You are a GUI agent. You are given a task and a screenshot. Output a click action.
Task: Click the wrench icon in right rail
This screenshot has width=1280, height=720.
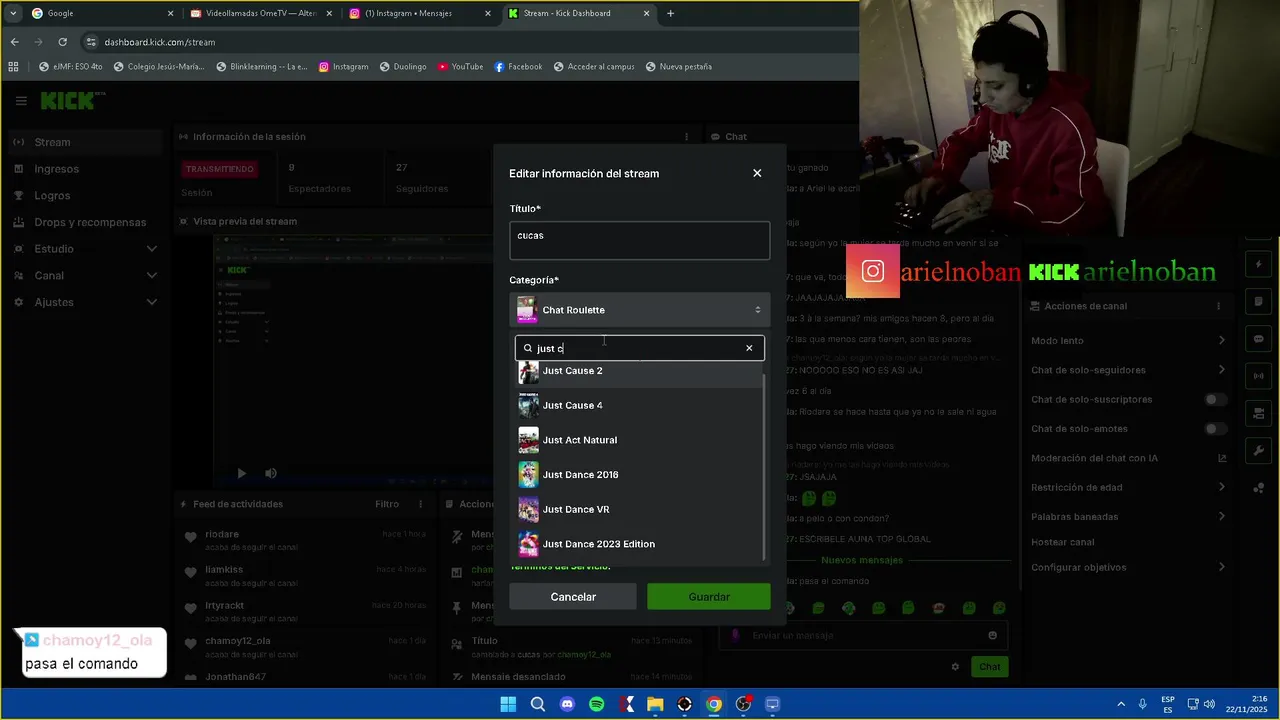click(1259, 451)
